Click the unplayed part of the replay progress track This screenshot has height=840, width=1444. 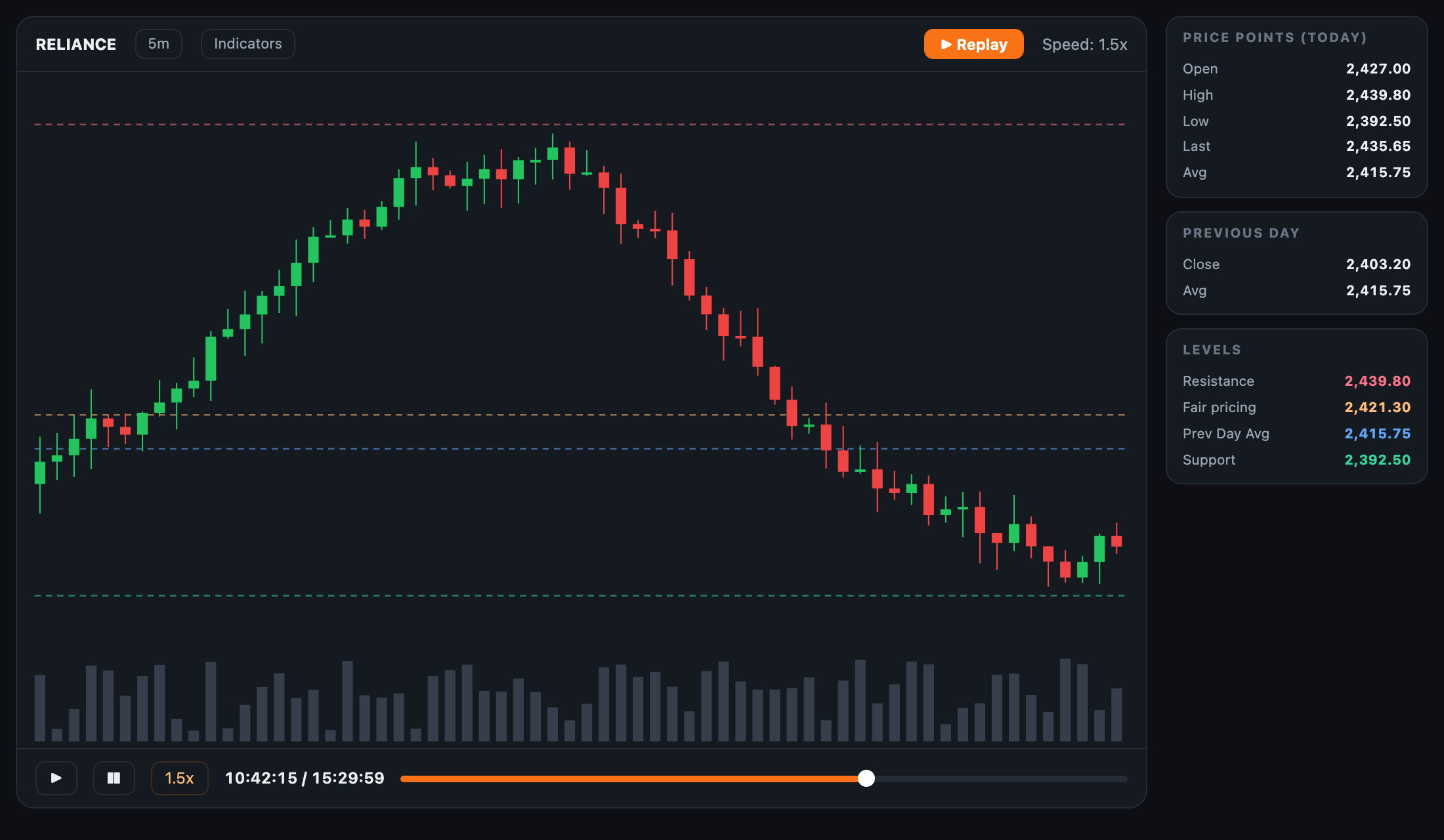tap(1001, 779)
